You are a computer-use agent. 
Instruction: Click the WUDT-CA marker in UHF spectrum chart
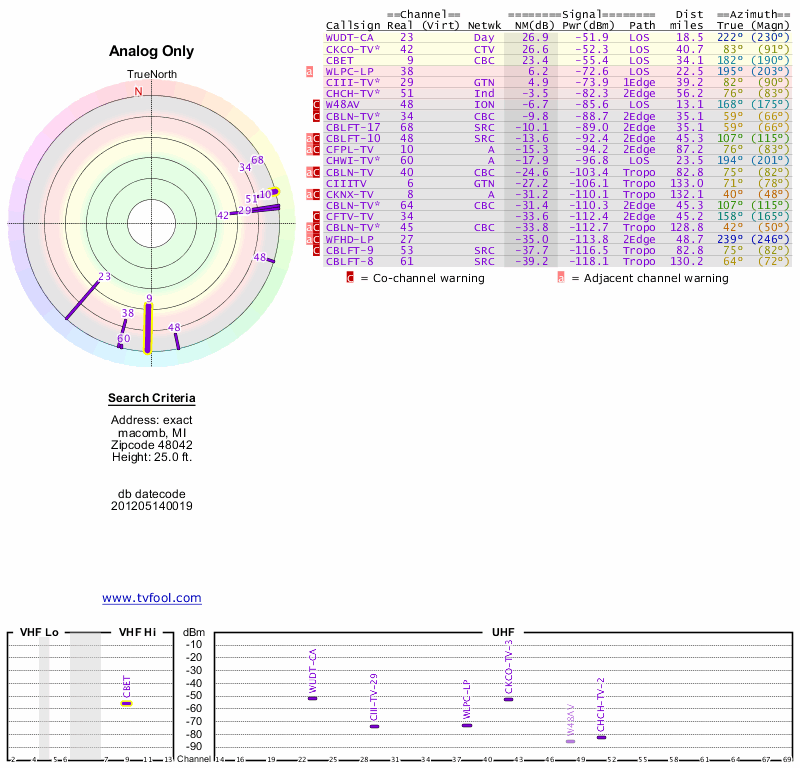(x=313, y=697)
